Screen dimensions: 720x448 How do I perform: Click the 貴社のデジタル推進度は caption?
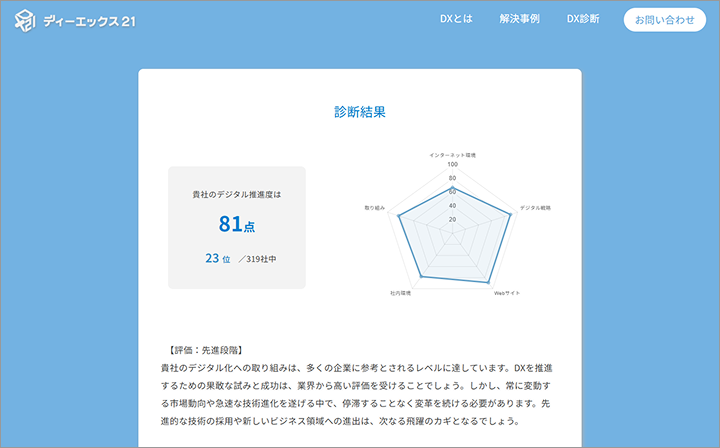click(x=236, y=194)
